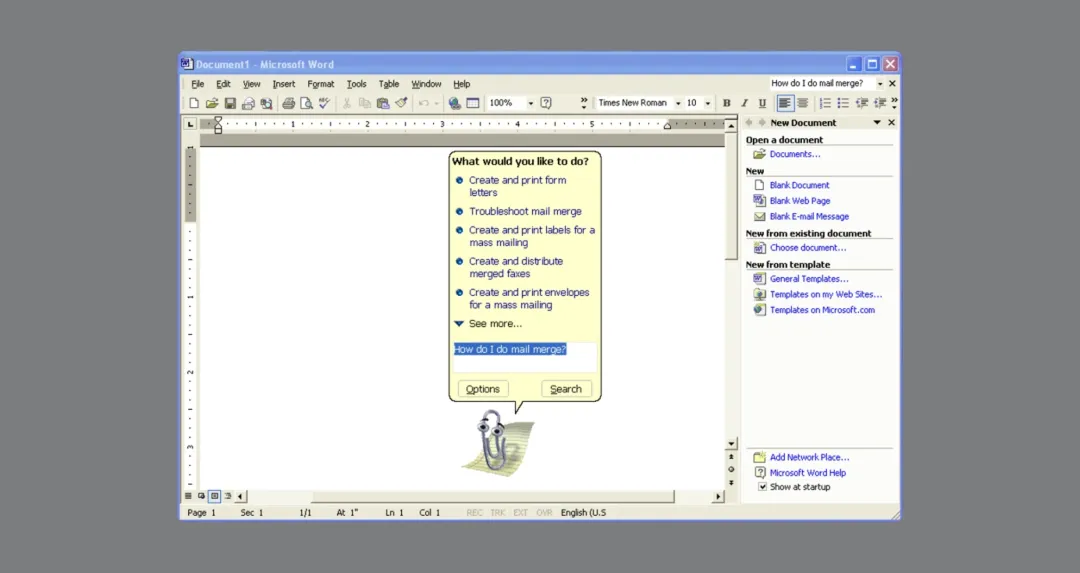The height and width of the screenshot is (573, 1080).
Task: Click the Print icon in the toolbar
Action: click(x=289, y=103)
